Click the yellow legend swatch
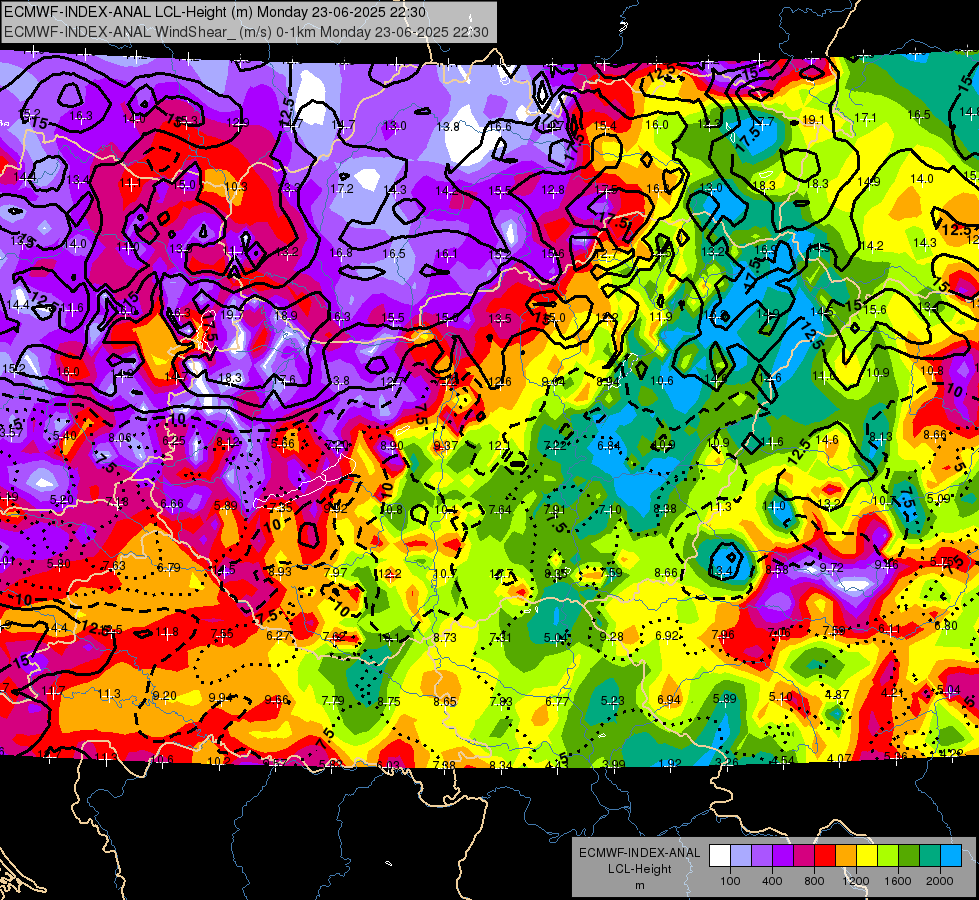The image size is (979, 900). pos(867,856)
